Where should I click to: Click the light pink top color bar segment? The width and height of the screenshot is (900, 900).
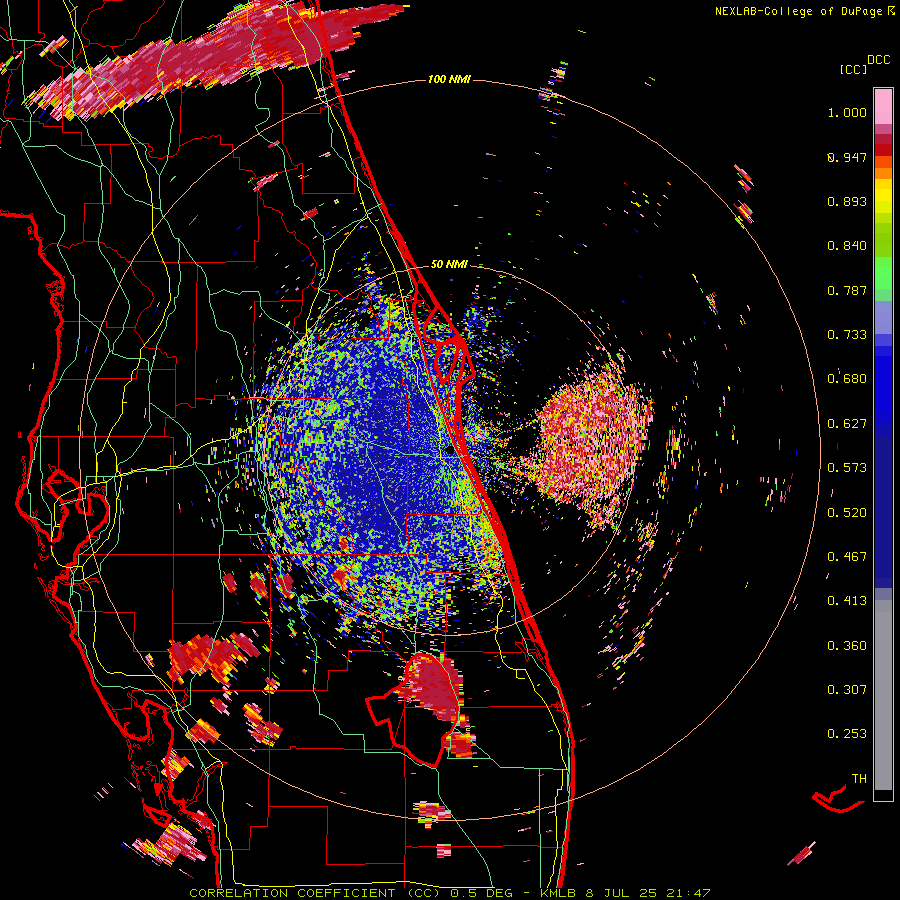[883, 106]
